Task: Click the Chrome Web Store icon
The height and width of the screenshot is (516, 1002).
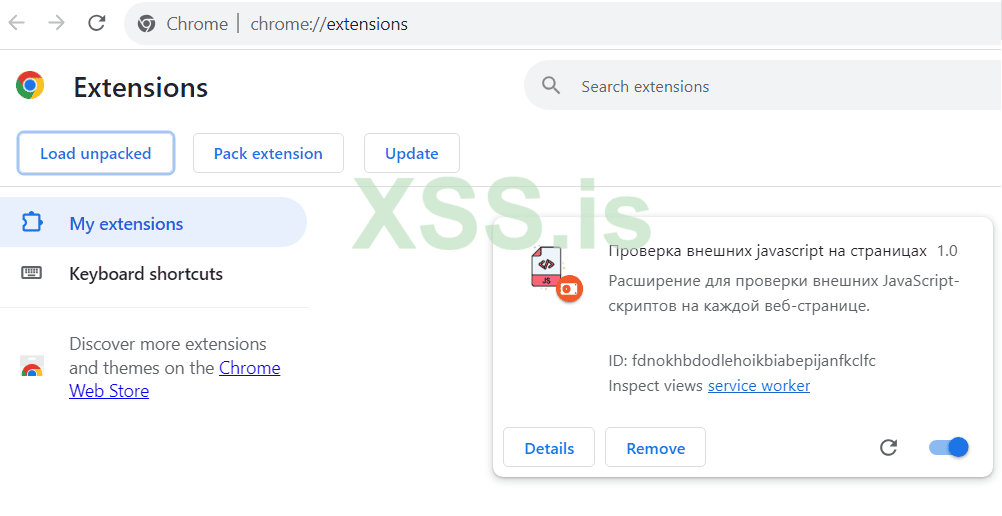Action: [x=32, y=368]
